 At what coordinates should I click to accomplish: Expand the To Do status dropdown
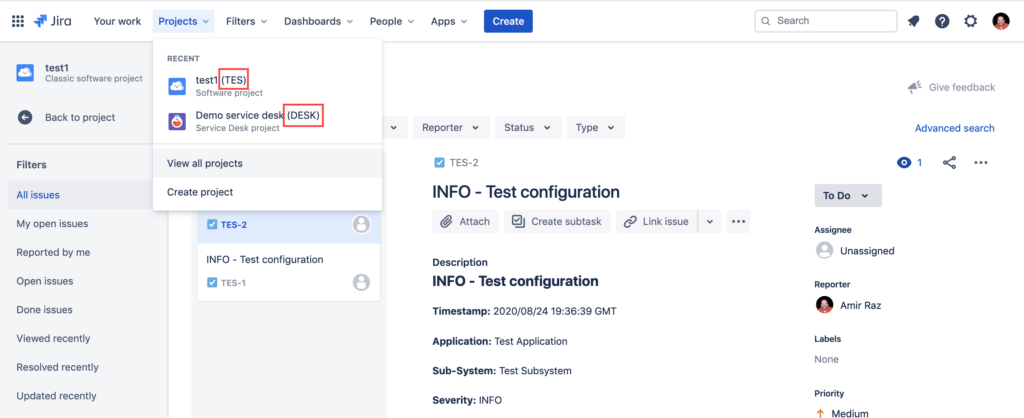(x=848, y=195)
